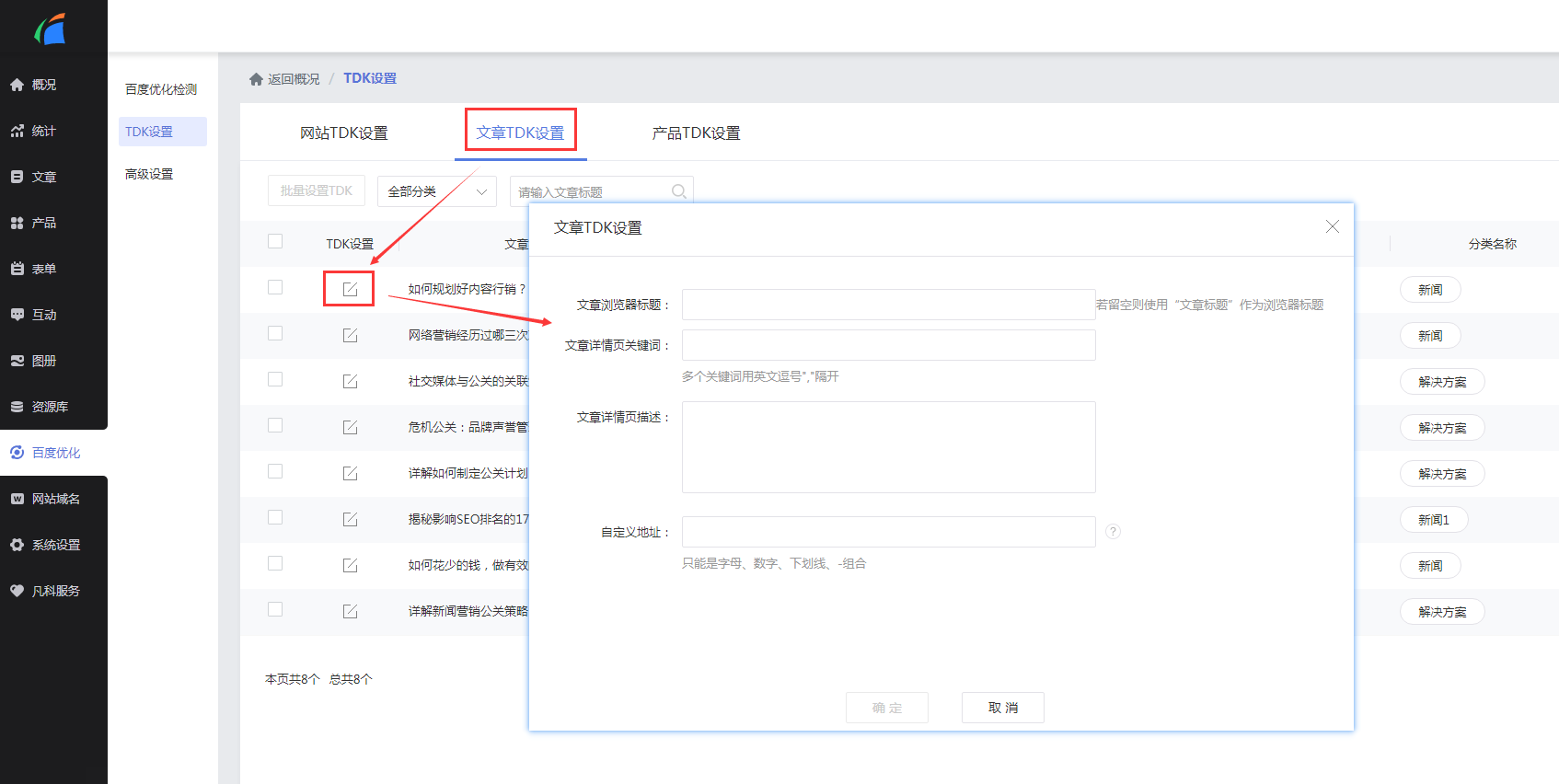The width and height of the screenshot is (1559, 784).
Task: Edit TDK for 揭秘影响SEO排名的17 row
Action: point(350,519)
